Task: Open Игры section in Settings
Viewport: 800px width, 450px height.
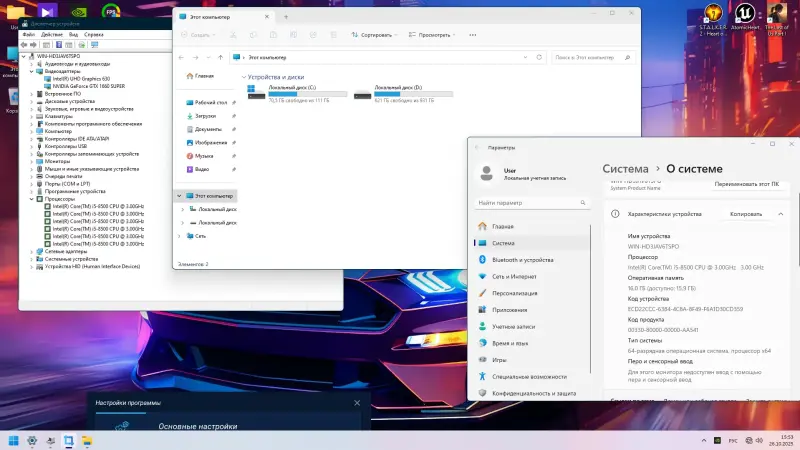Action: pyautogui.click(x=499, y=360)
